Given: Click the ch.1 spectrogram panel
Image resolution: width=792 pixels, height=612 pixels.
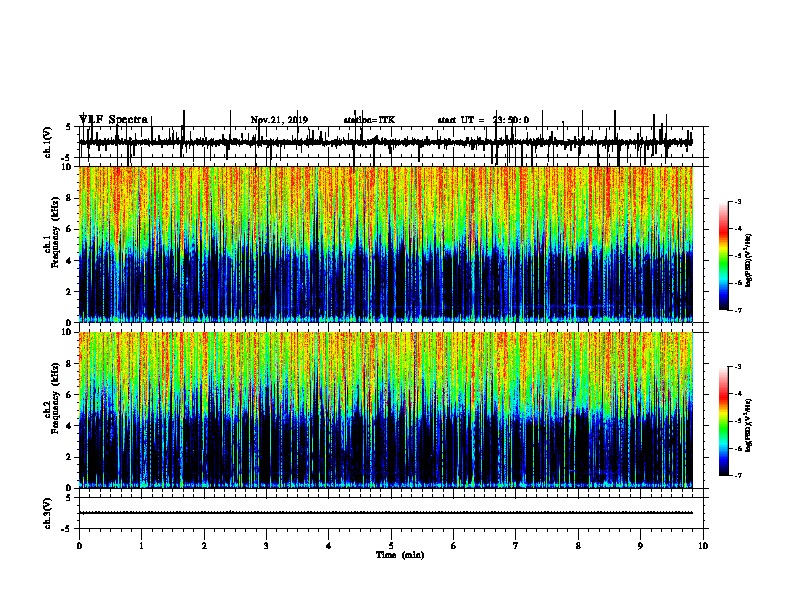Looking at the screenshot, I should pos(386,244).
